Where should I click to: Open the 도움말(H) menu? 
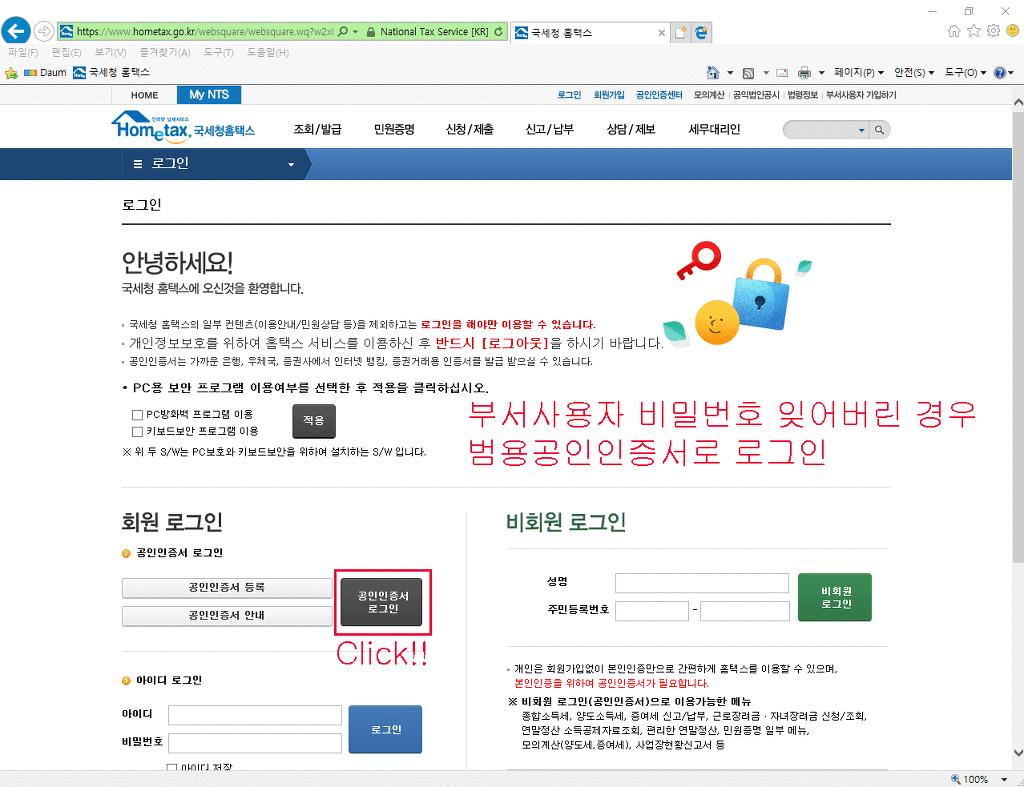[268, 52]
